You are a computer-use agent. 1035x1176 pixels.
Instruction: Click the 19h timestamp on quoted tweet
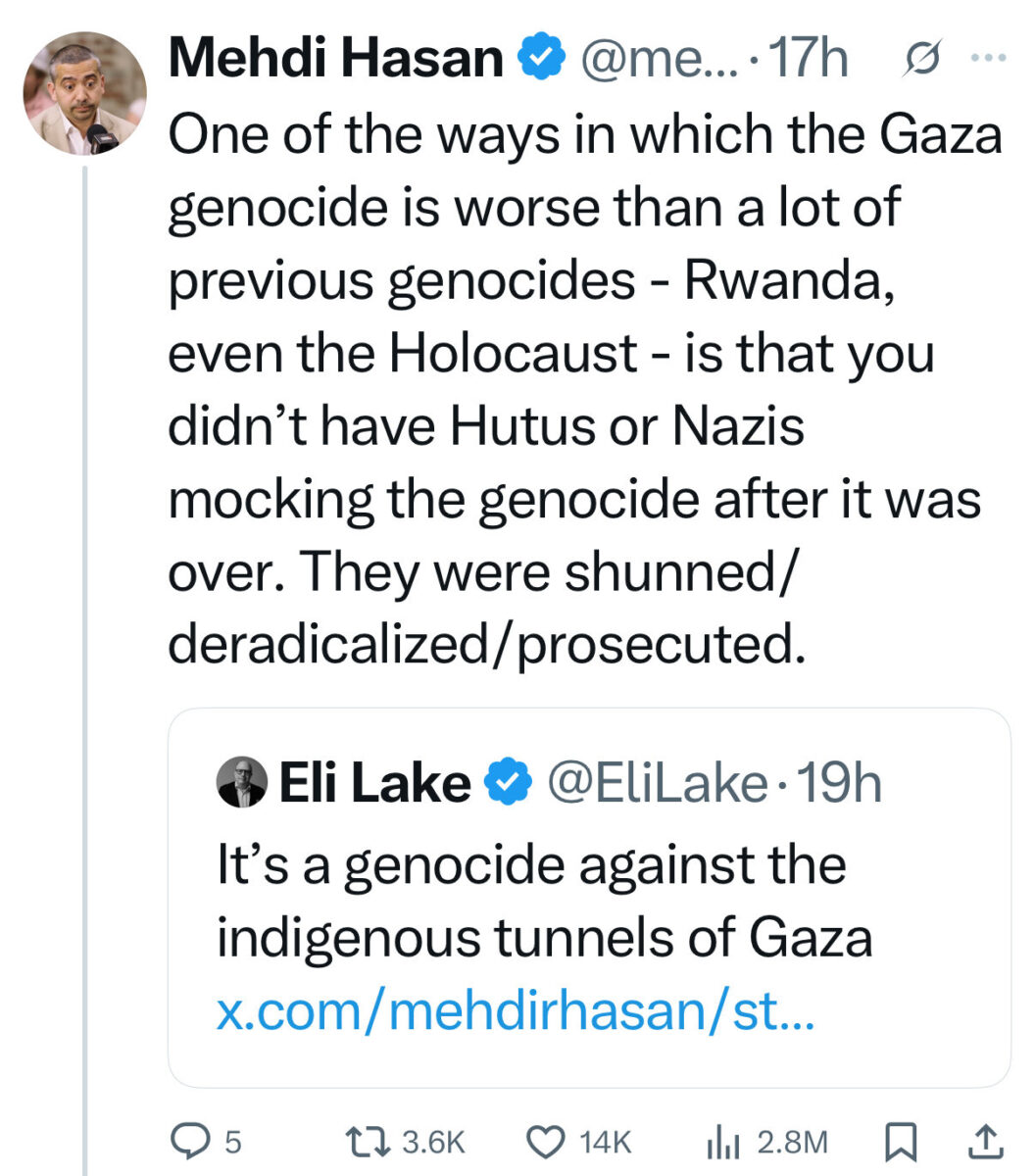pyautogui.click(x=840, y=783)
